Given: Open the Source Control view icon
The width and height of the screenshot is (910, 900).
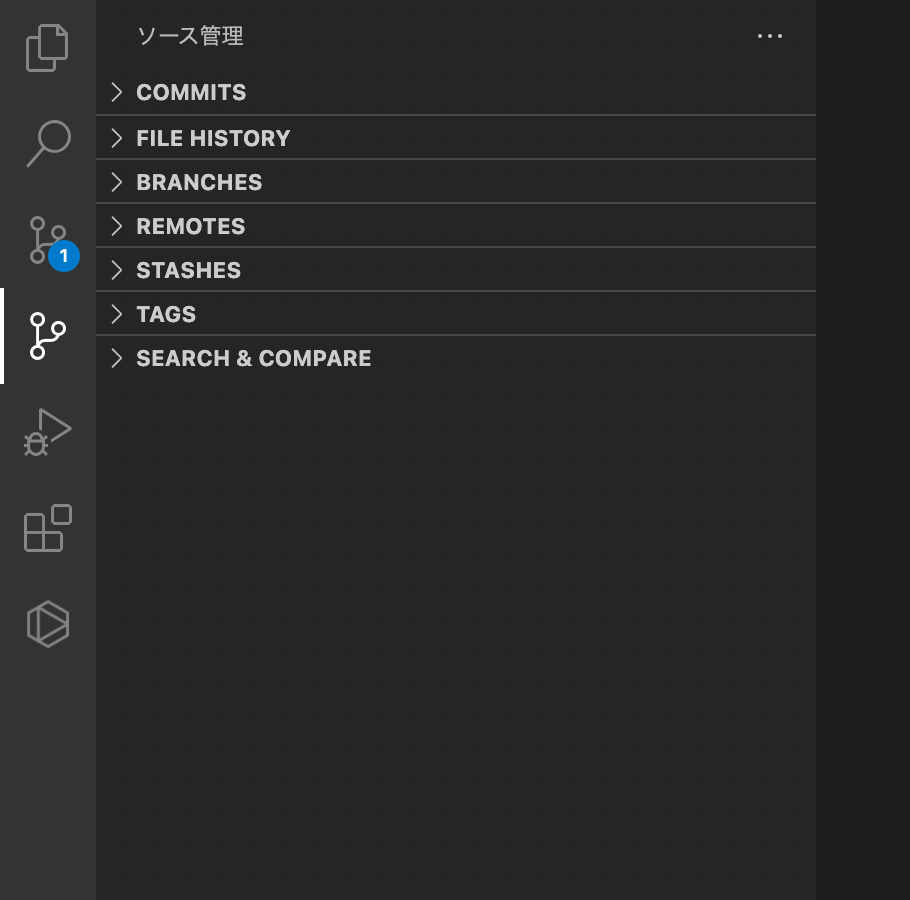Looking at the screenshot, I should tap(47, 239).
